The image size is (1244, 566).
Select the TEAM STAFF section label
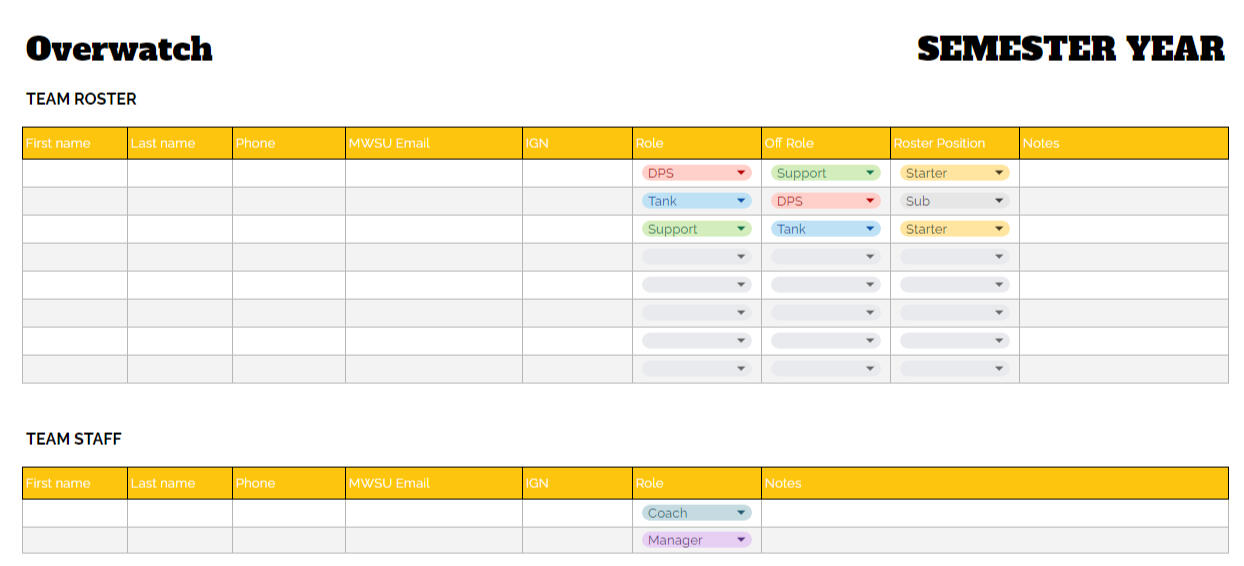[x=74, y=439]
